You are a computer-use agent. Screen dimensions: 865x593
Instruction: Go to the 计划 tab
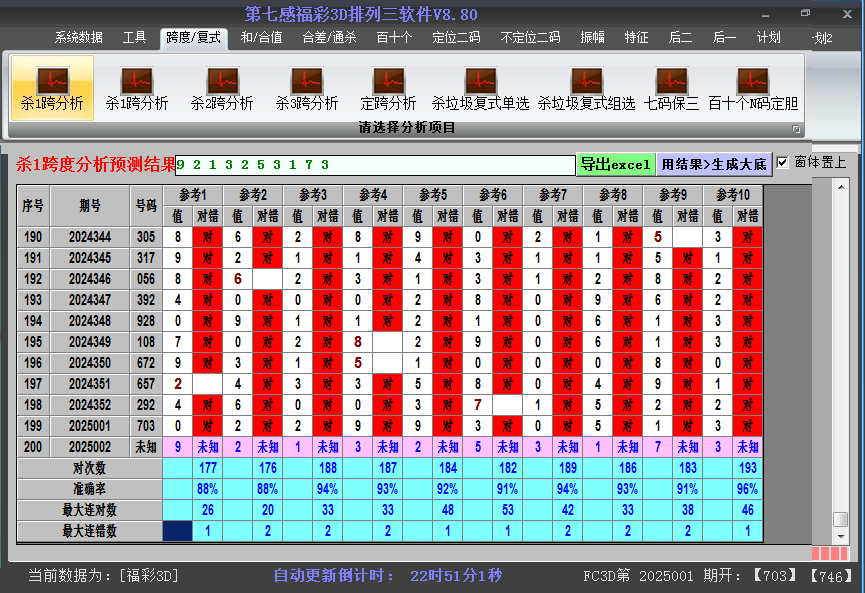768,38
